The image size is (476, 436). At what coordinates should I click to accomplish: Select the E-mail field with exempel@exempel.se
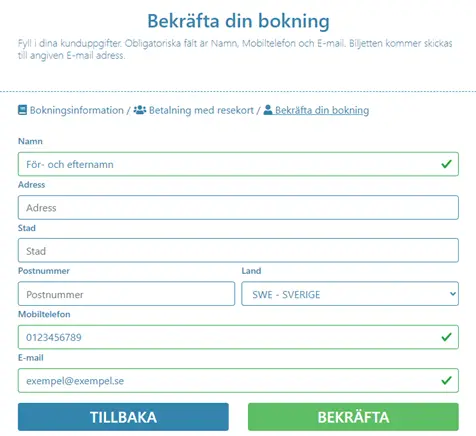click(238, 380)
